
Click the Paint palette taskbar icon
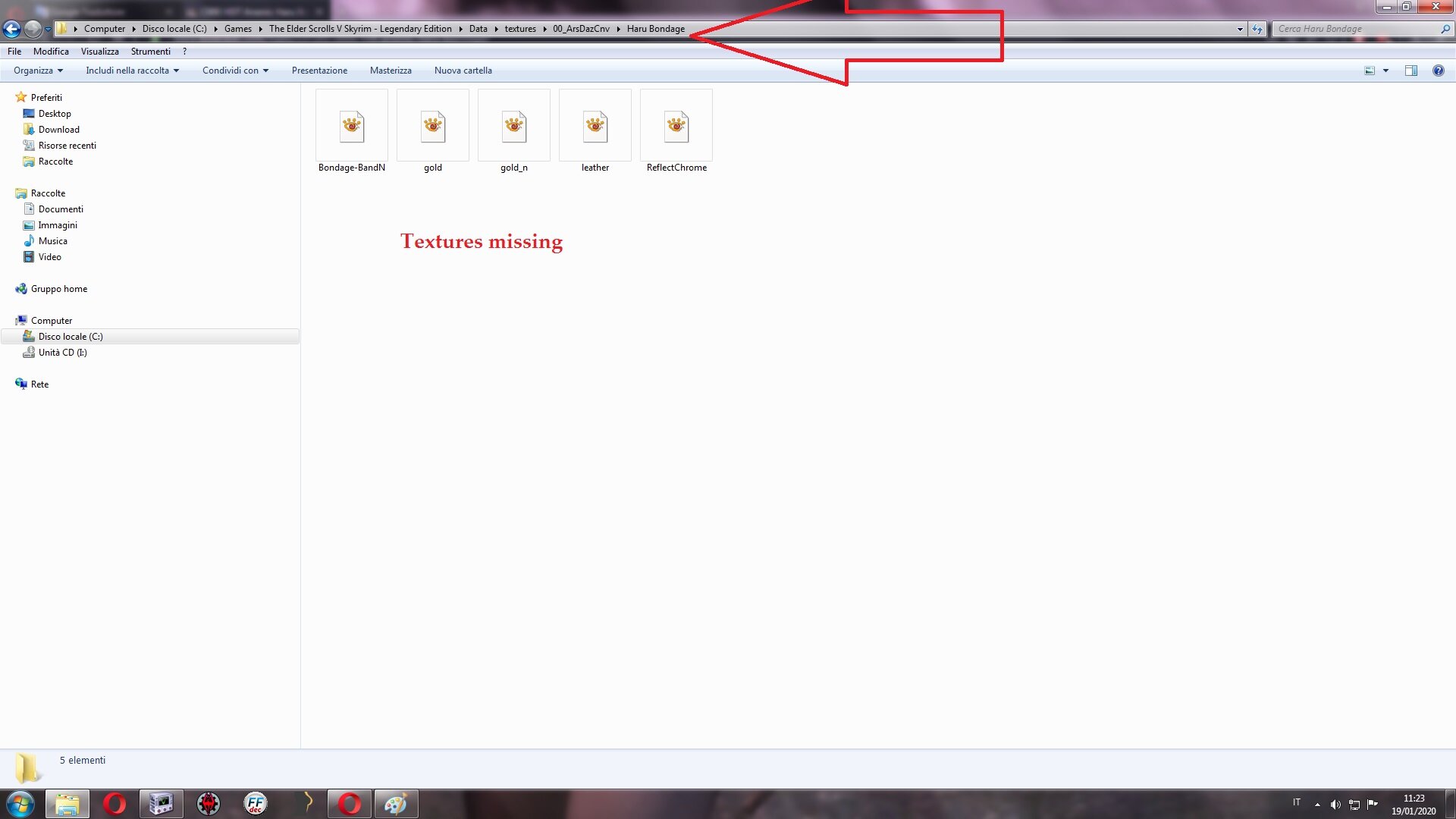click(396, 804)
